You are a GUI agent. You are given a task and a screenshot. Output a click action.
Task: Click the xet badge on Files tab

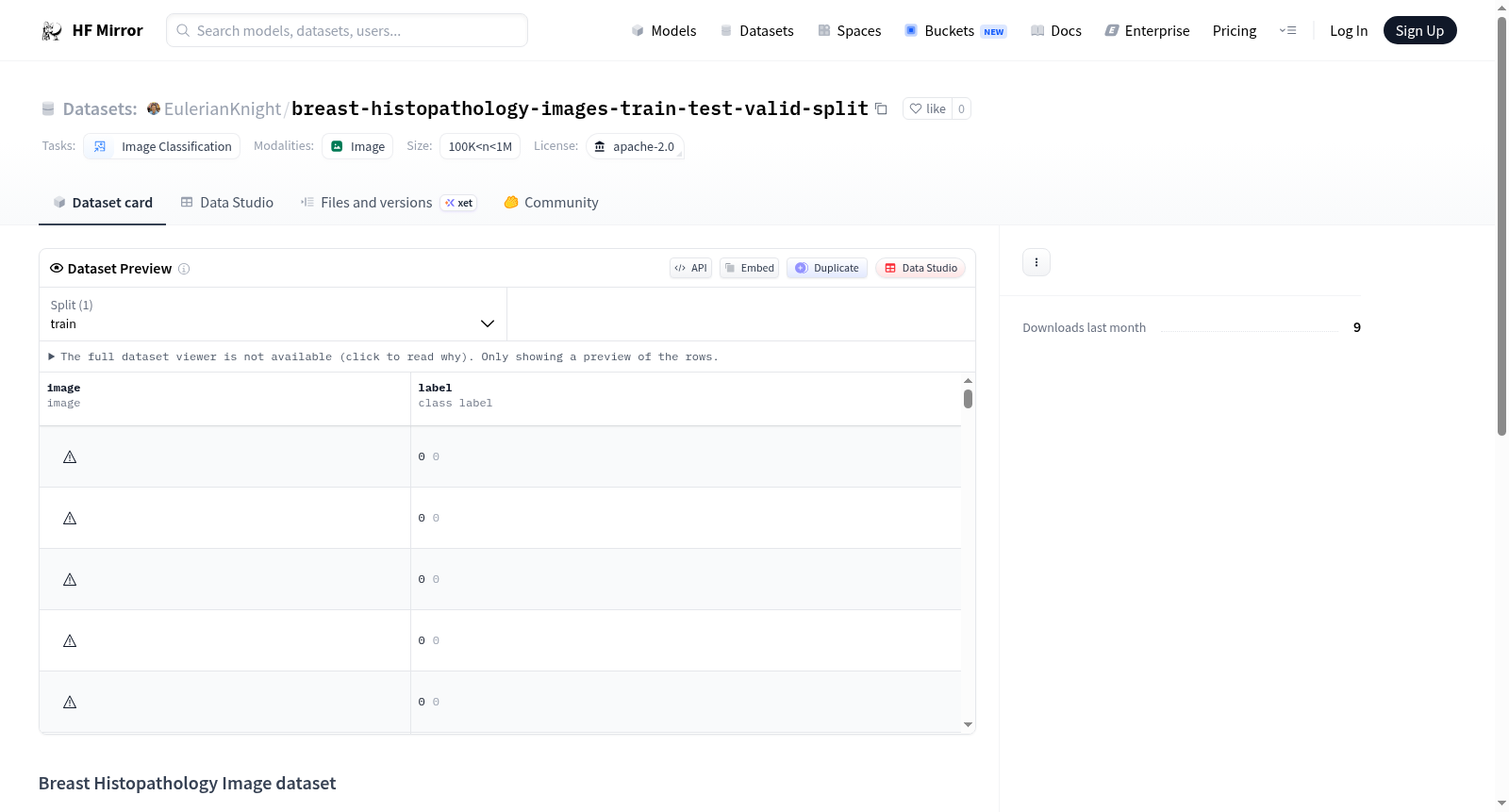point(459,203)
